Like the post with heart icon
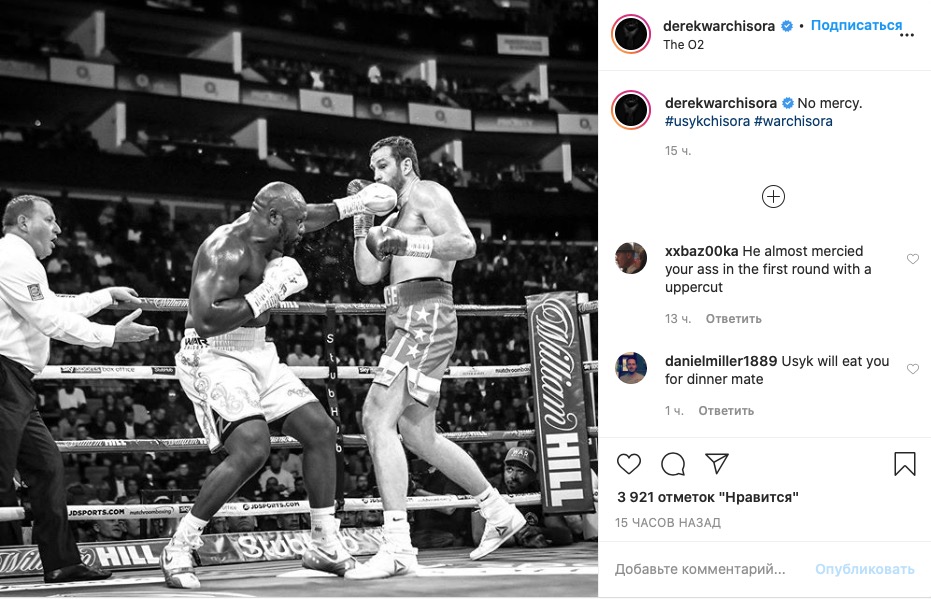The height and width of the screenshot is (599, 931). point(629,464)
